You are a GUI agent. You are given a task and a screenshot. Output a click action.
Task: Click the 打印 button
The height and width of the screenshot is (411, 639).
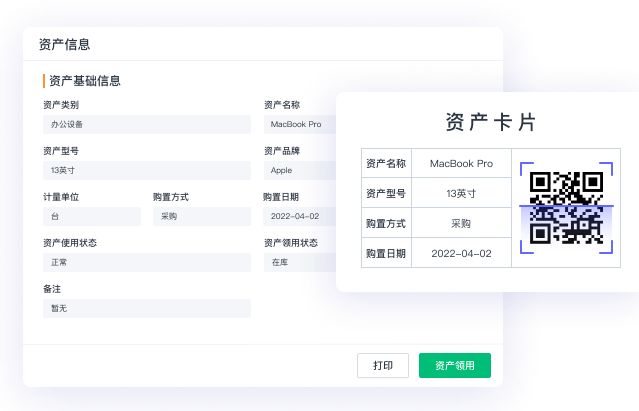[383, 366]
